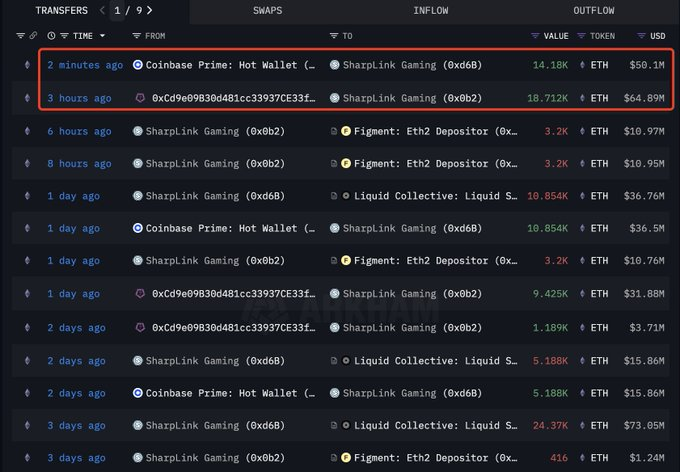The width and height of the screenshot is (680, 472).
Task: Expand the TIME sort dropdown arrow
Action: tap(102, 36)
